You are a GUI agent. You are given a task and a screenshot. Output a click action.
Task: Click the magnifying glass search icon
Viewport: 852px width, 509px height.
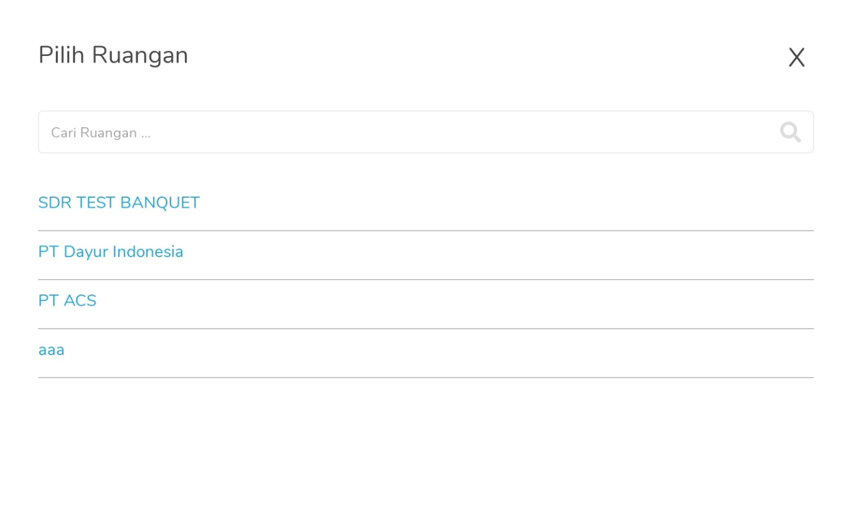pyautogui.click(x=790, y=132)
